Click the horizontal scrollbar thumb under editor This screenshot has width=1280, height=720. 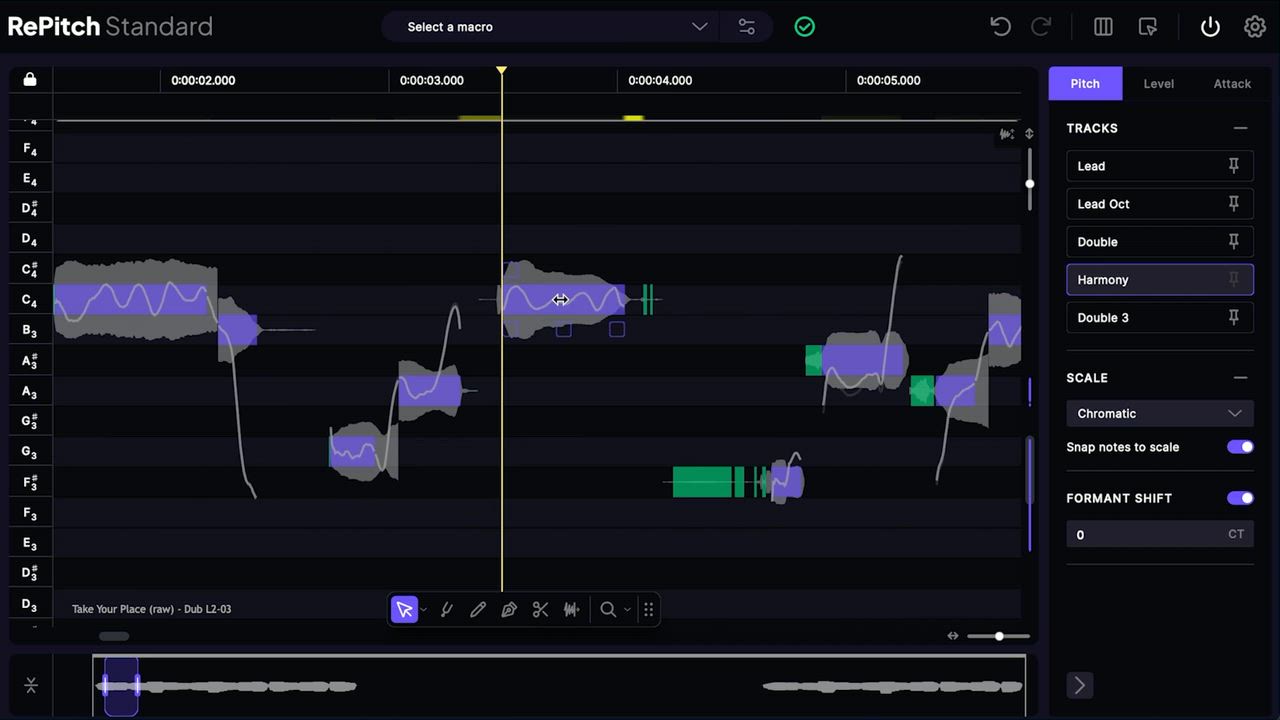click(x=114, y=636)
